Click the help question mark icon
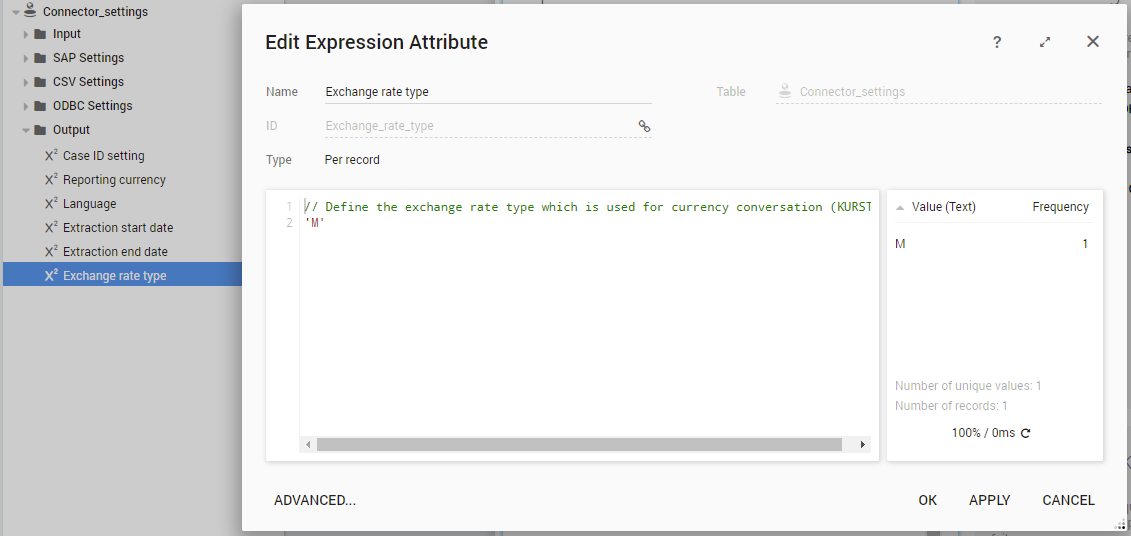 point(997,42)
